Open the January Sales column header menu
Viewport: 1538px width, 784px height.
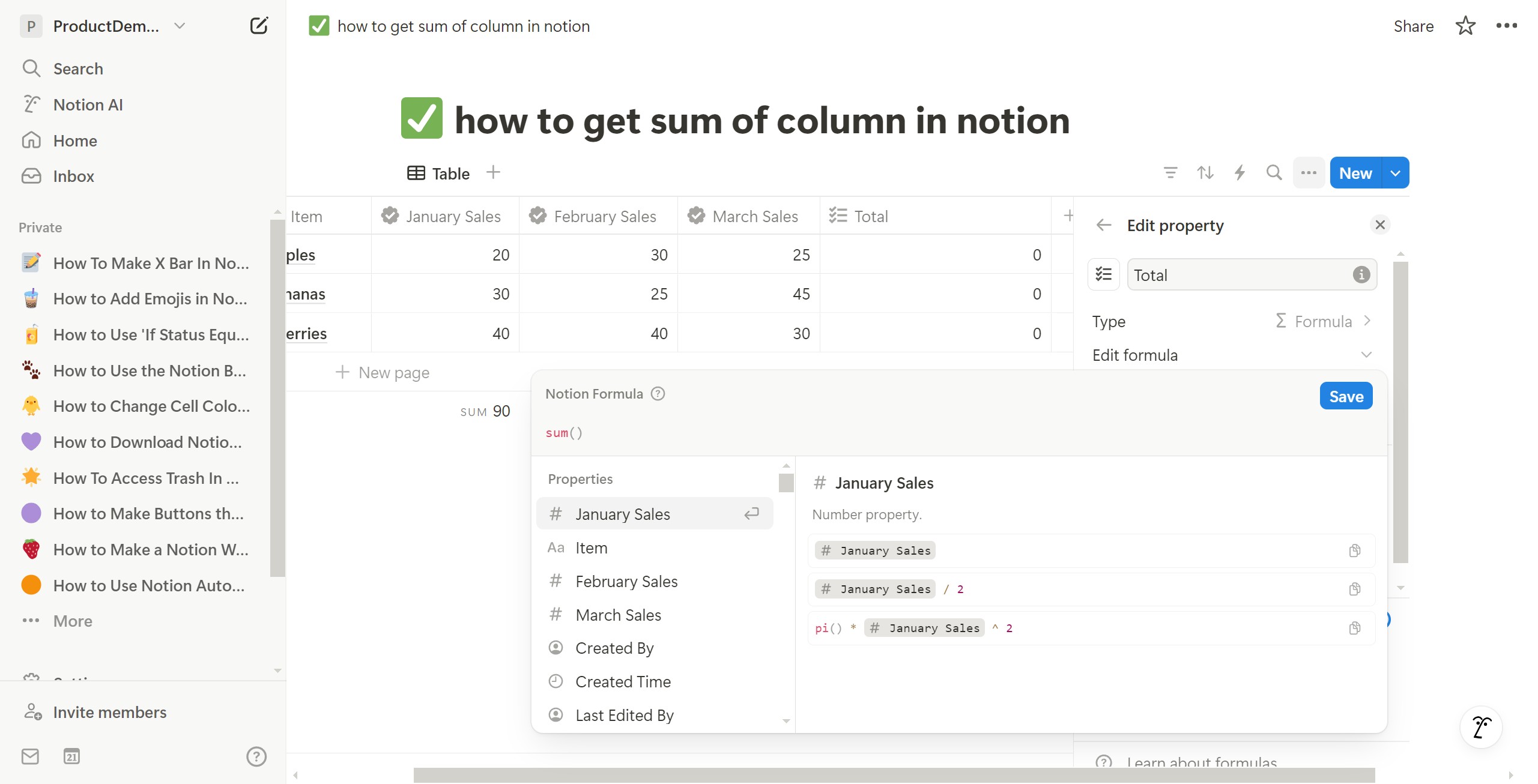click(445, 216)
